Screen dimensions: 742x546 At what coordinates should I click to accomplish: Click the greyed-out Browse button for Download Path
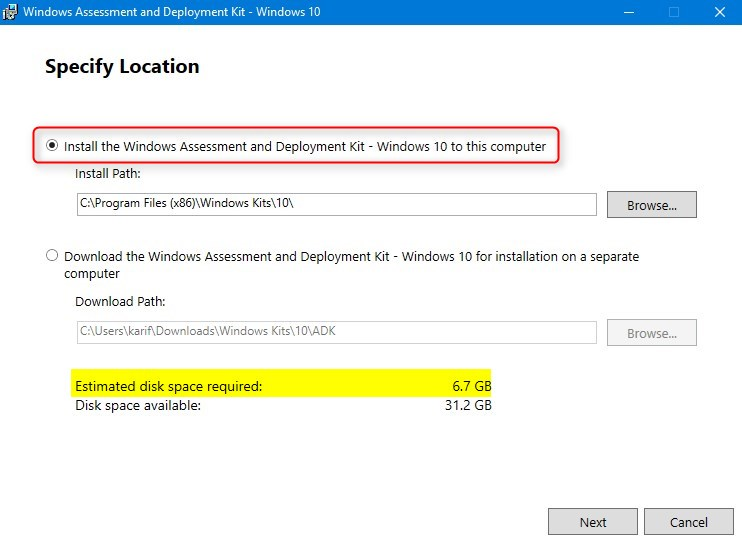coord(651,333)
